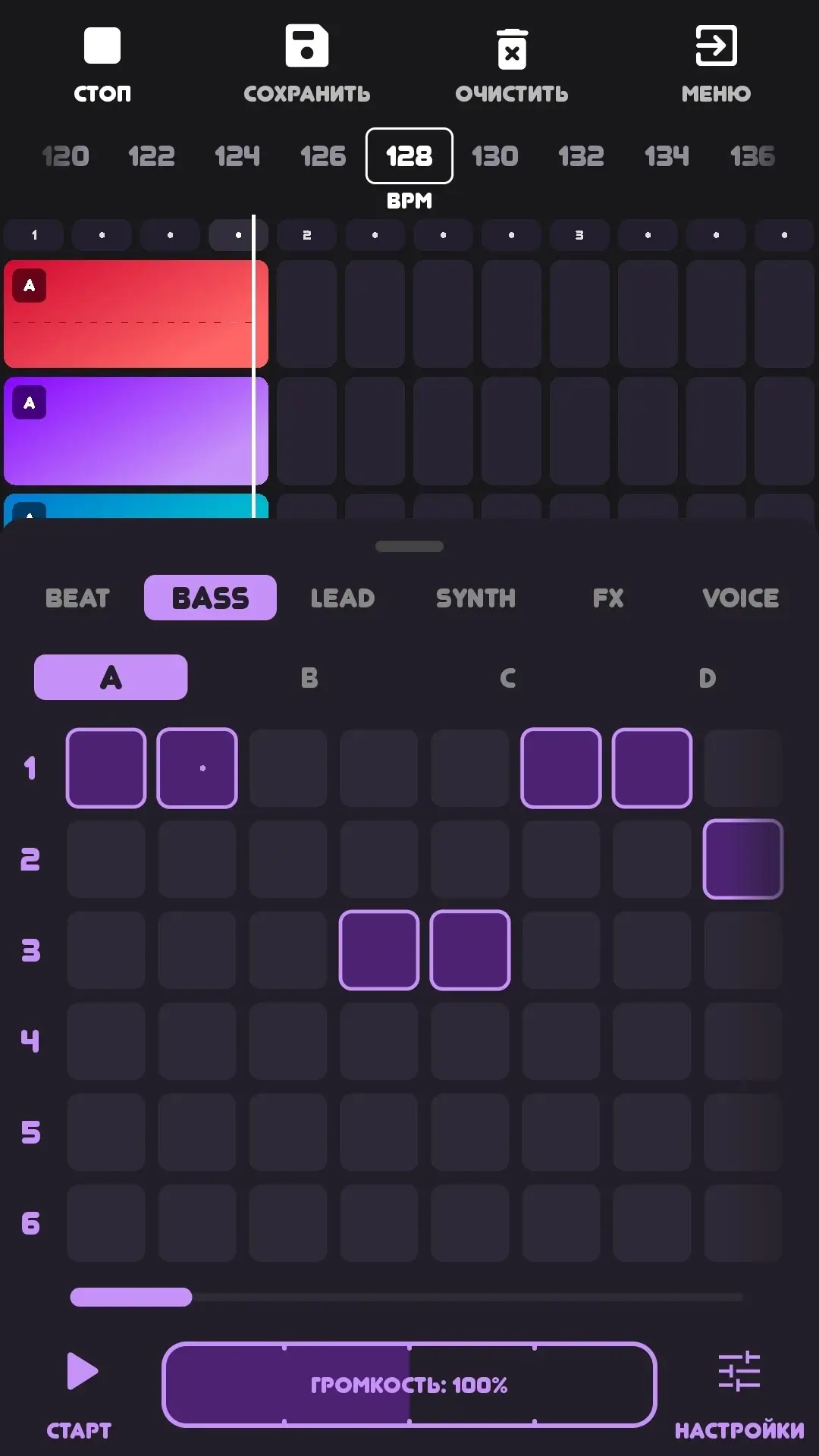819x1456 pixels.
Task: Jump to timeline bar marker 2
Action: (x=306, y=235)
